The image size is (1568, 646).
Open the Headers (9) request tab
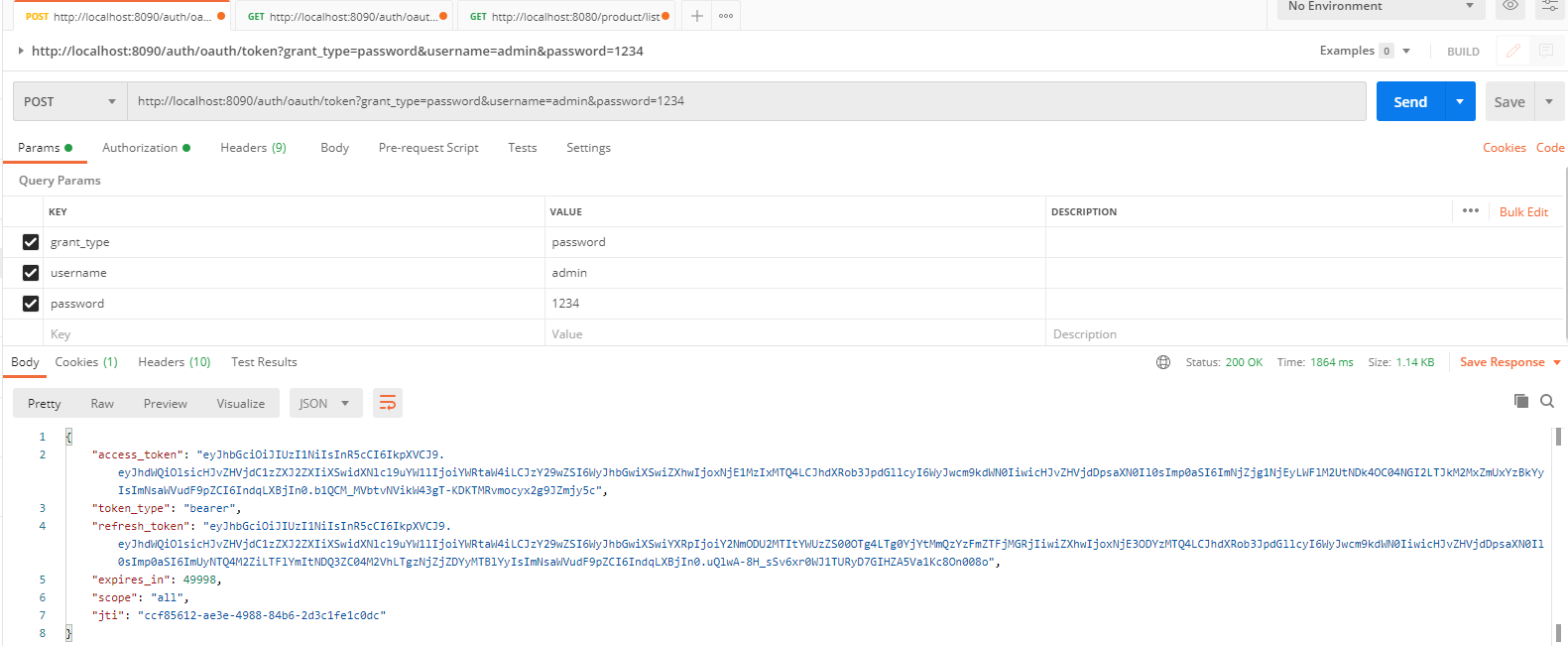click(x=253, y=148)
